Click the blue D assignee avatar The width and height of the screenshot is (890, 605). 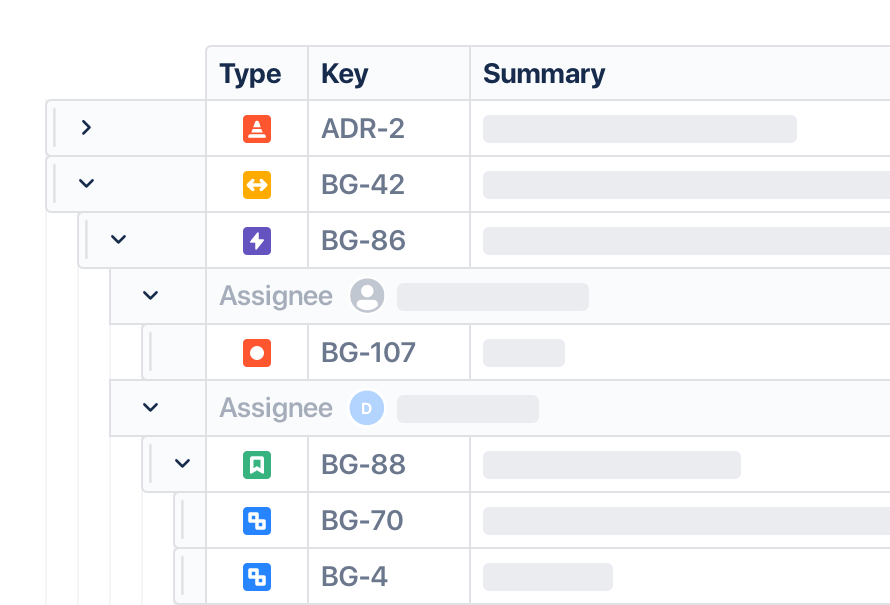[x=367, y=408]
